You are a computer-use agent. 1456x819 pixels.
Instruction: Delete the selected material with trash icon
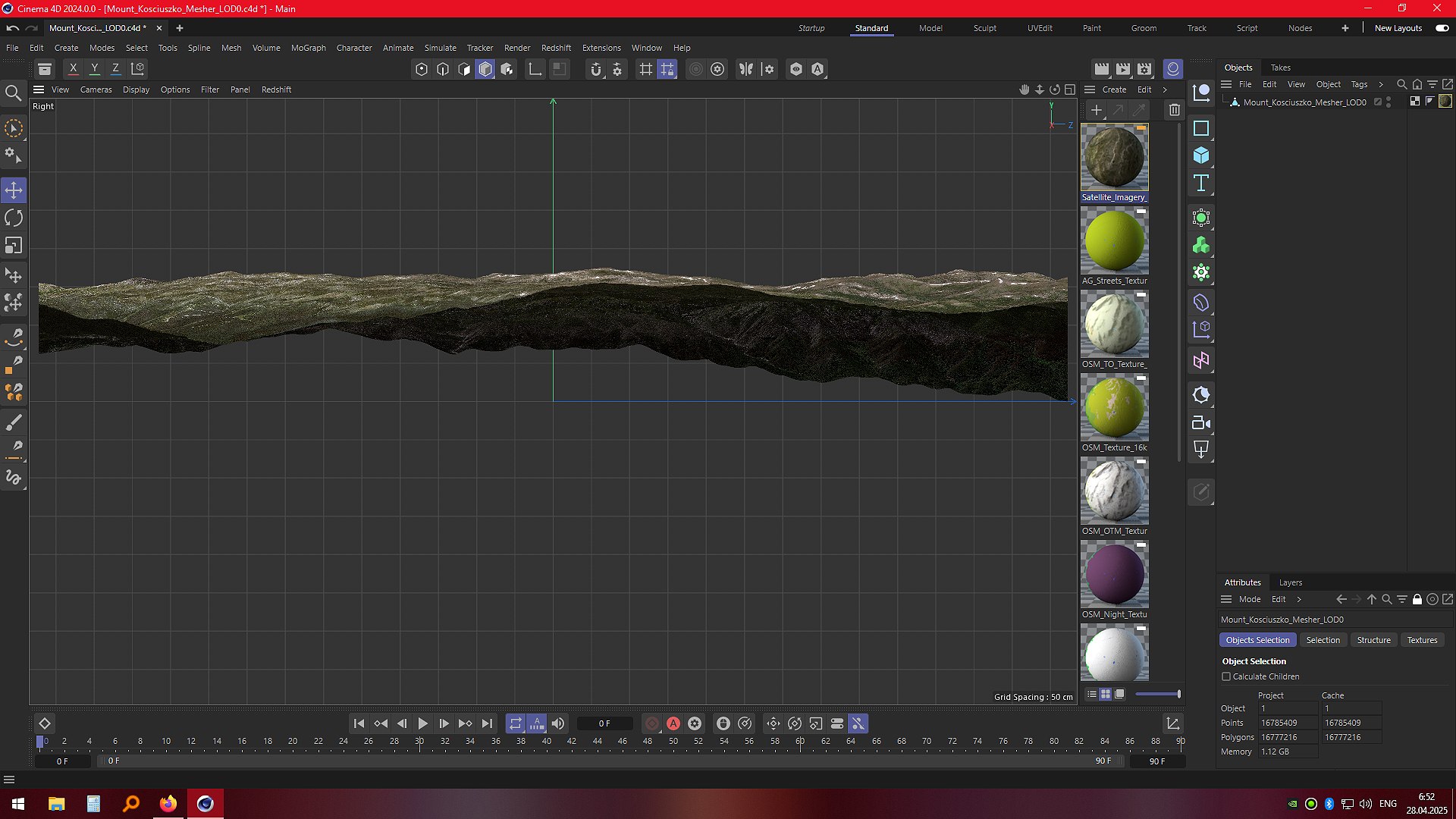coord(1174,110)
